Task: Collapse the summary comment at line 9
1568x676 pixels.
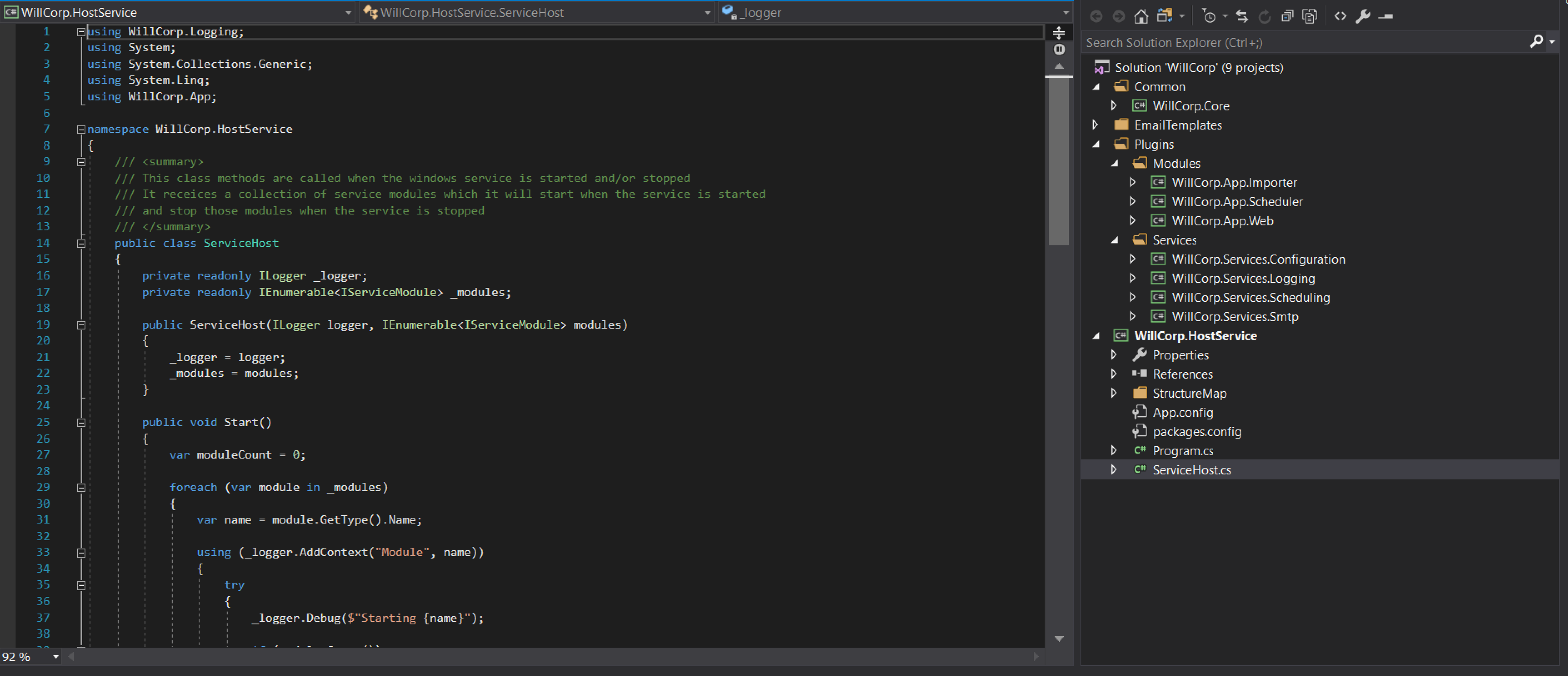Action: pyautogui.click(x=81, y=162)
